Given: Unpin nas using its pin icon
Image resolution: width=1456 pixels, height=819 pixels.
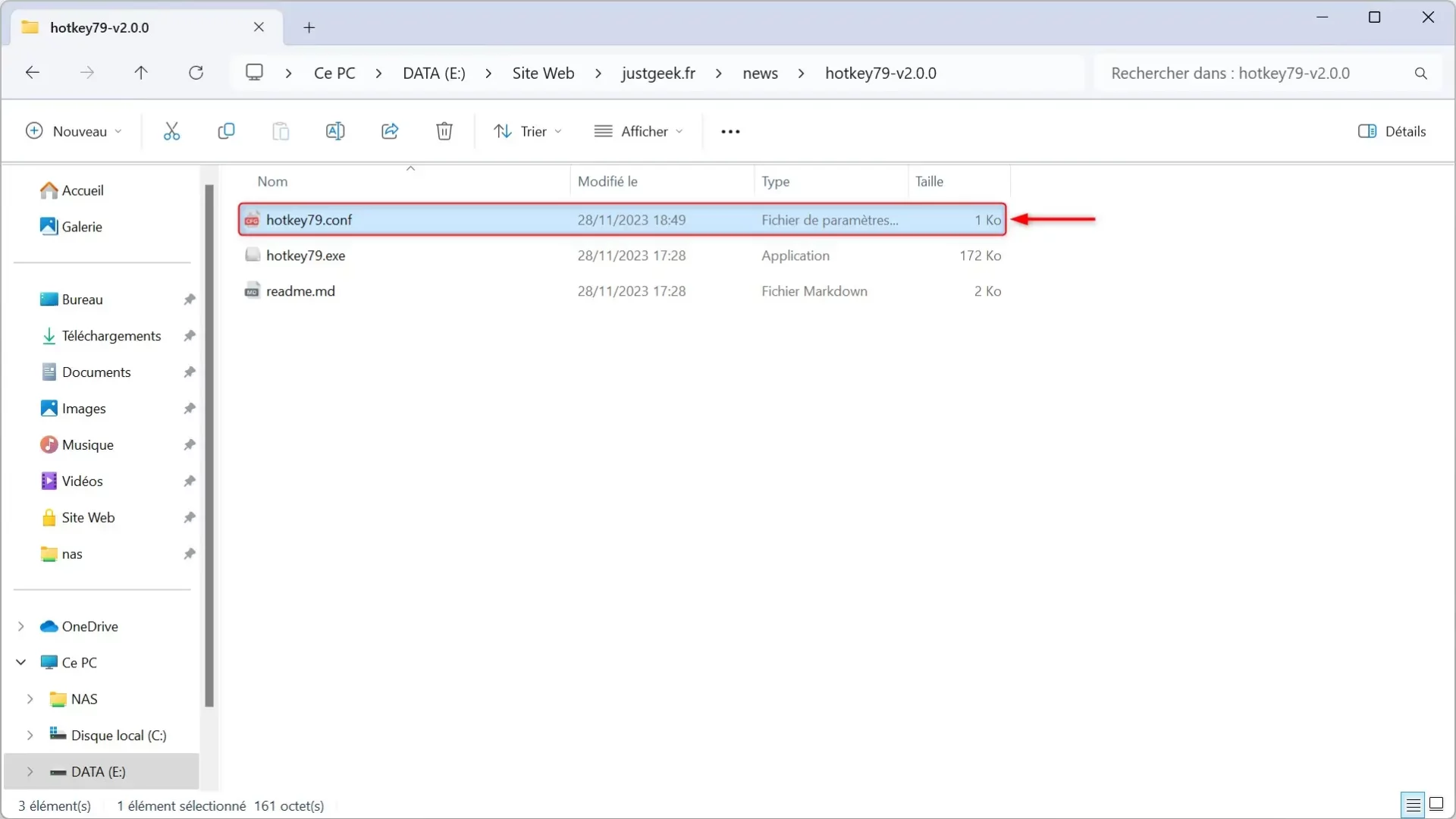Looking at the screenshot, I should (x=190, y=554).
